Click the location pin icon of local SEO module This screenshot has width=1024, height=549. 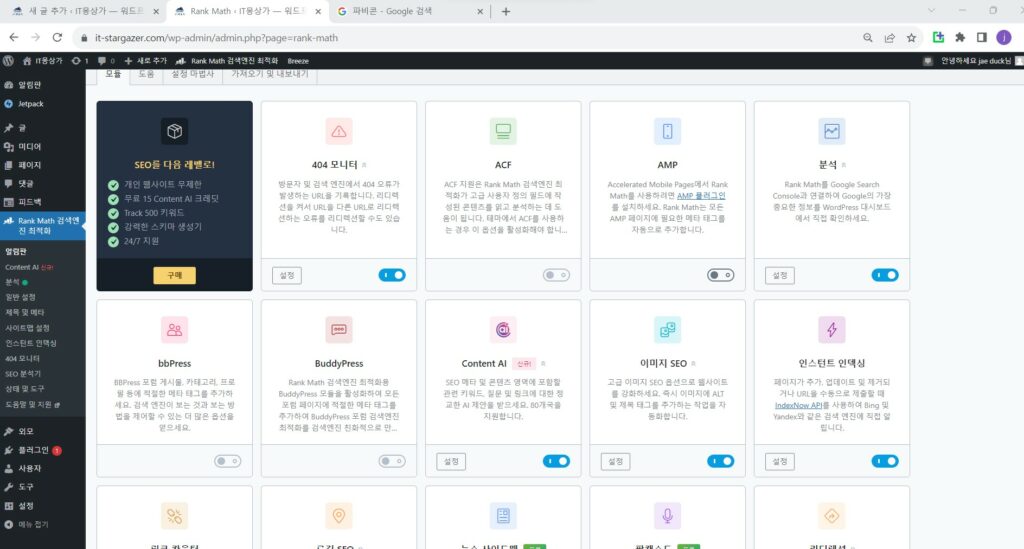(x=338, y=516)
